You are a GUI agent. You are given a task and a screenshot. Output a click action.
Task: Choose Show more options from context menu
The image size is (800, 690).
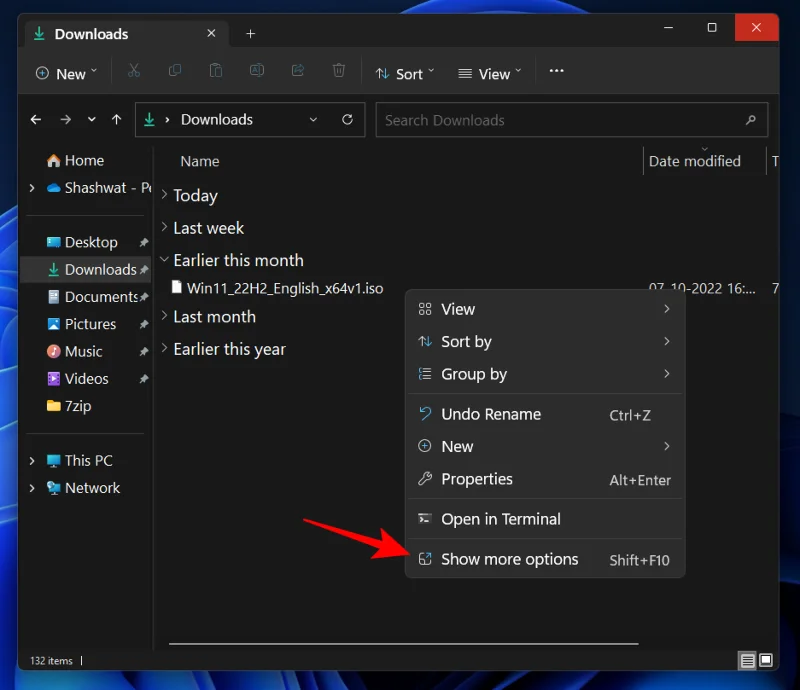[509, 559]
